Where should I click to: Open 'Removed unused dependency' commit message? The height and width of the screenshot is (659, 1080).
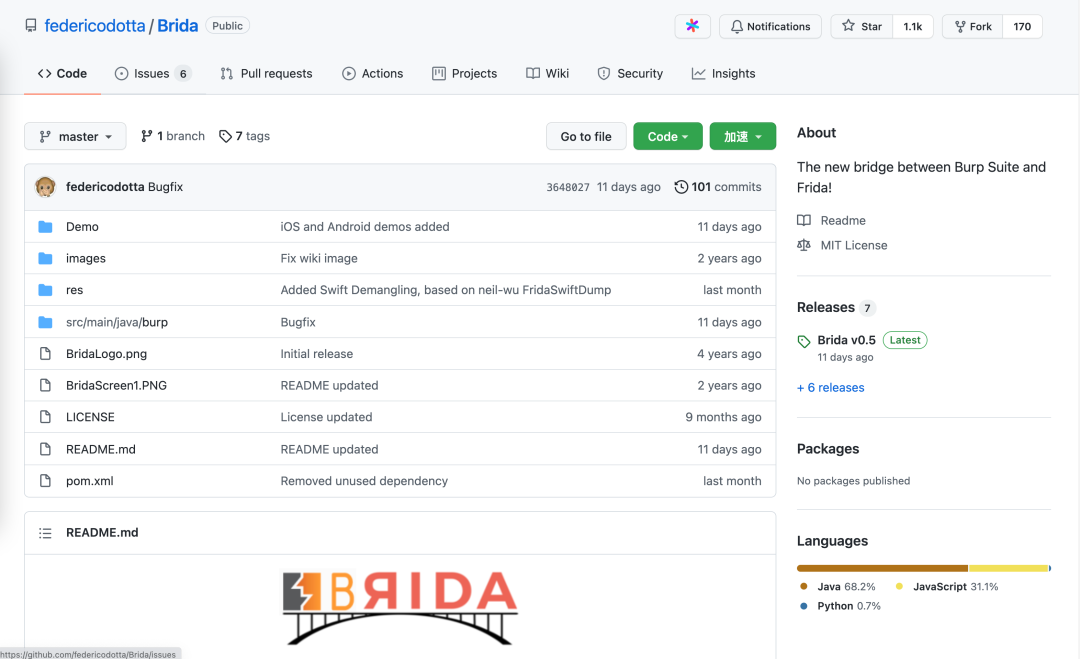[x=364, y=481]
